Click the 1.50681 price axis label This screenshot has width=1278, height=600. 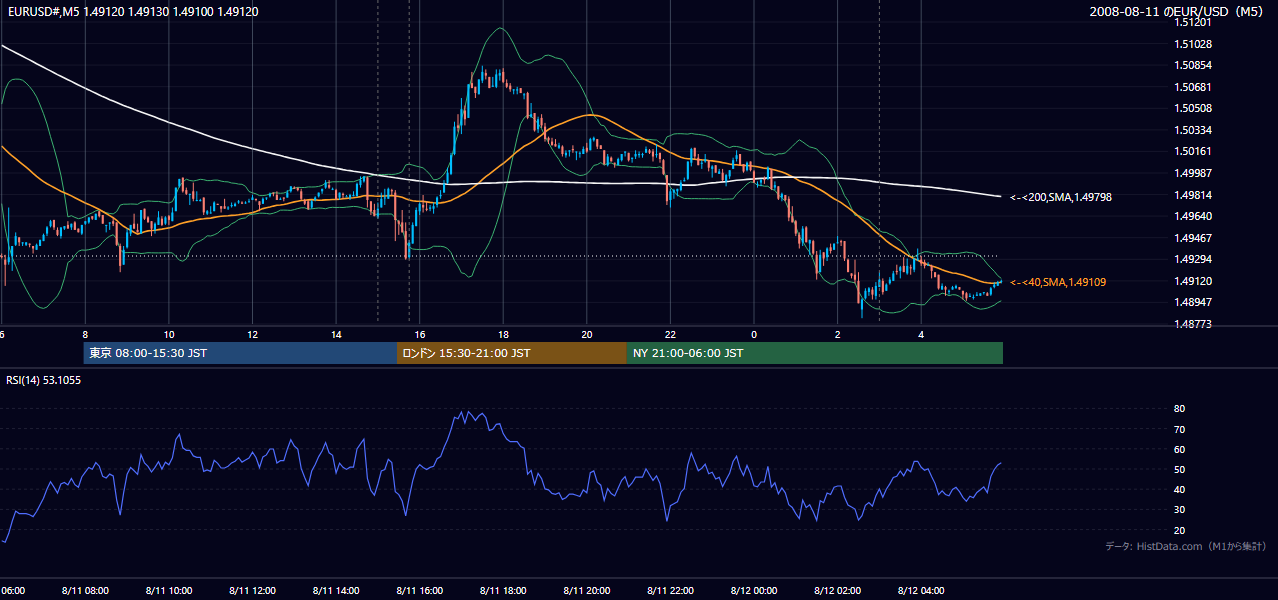pos(1193,87)
